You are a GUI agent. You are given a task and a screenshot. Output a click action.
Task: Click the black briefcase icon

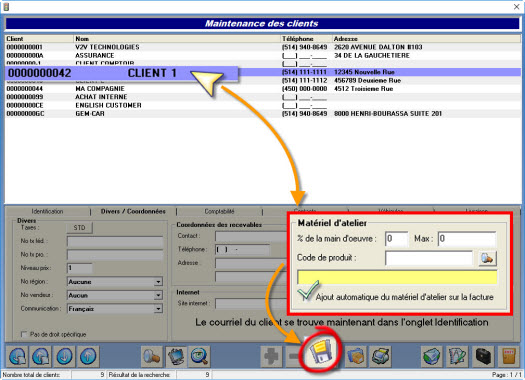click(483, 357)
